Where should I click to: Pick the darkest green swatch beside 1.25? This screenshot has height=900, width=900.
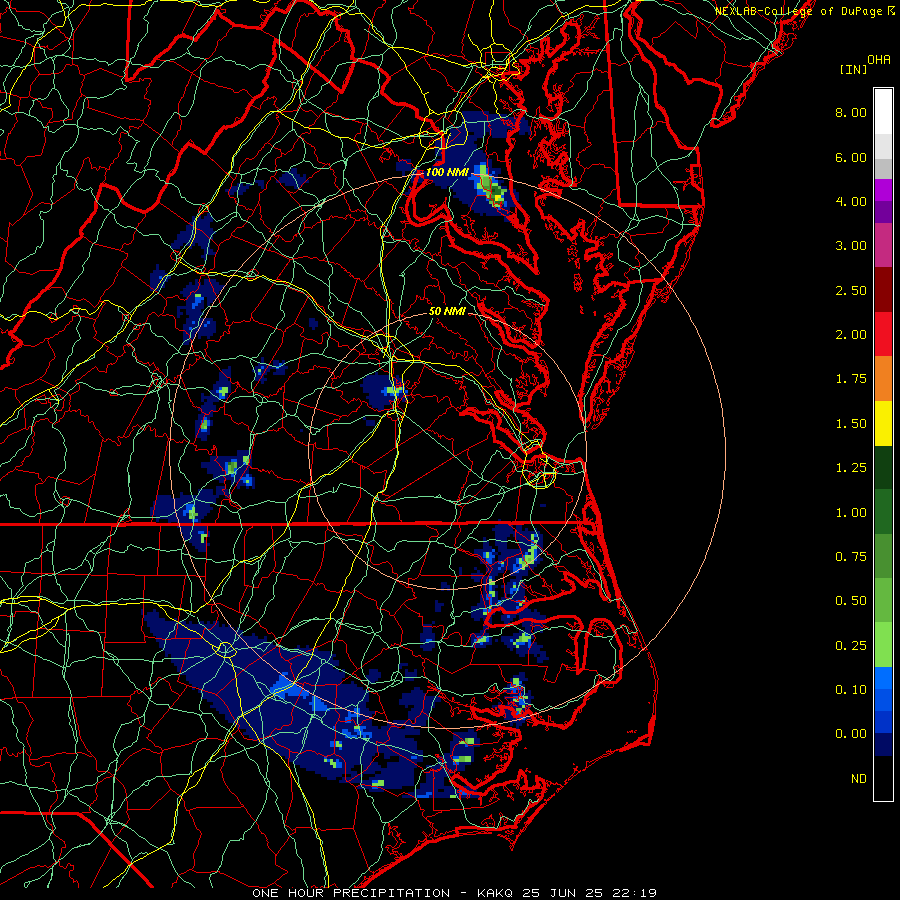(883, 467)
